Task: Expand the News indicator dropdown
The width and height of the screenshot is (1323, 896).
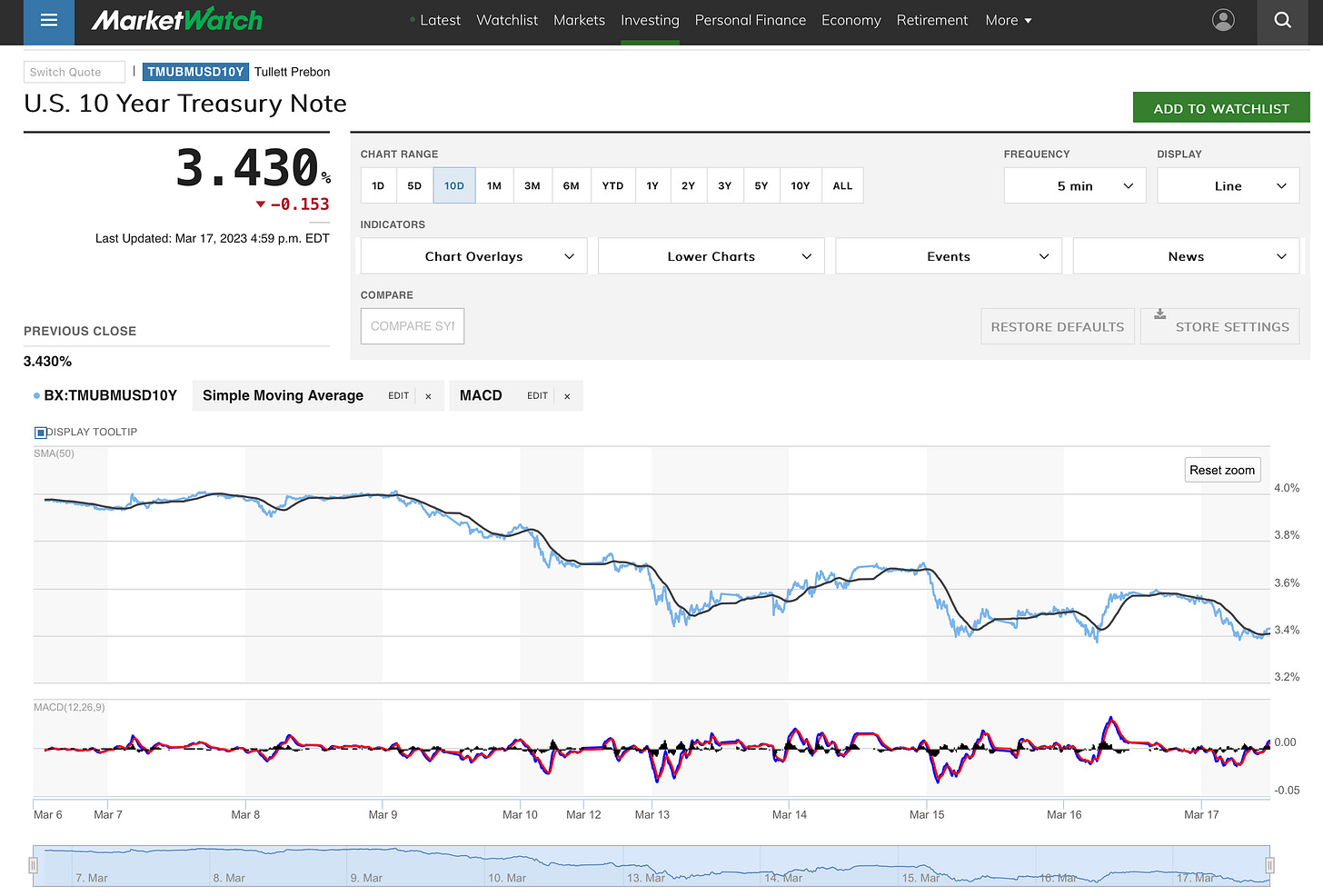Action: [x=1186, y=256]
